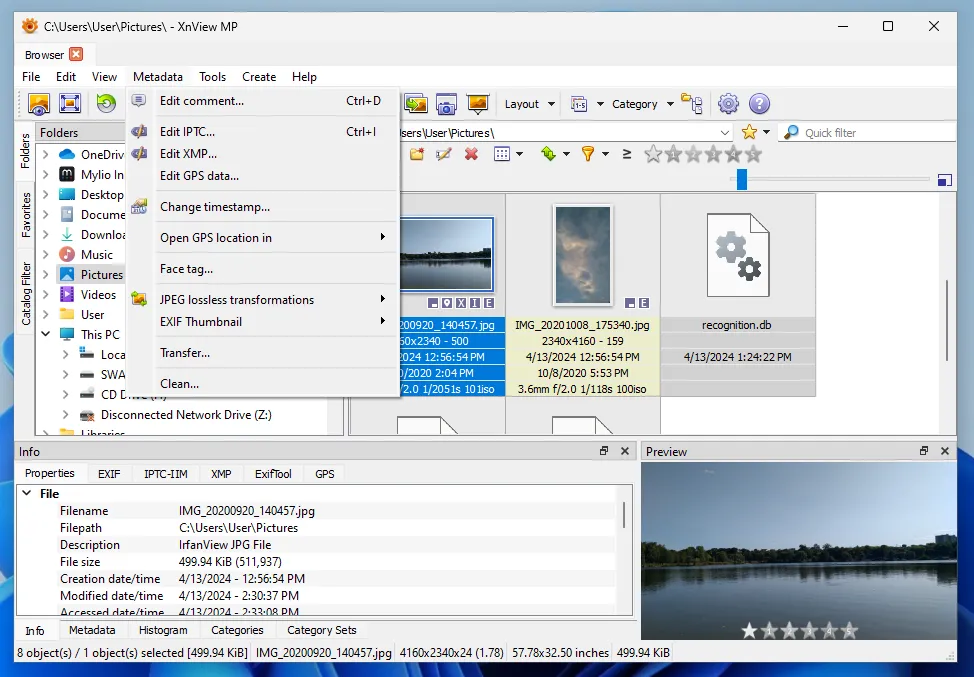The height and width of the screenshot is (677, 974).
Task: Set rating filter to one star
Action: point(673,153)
